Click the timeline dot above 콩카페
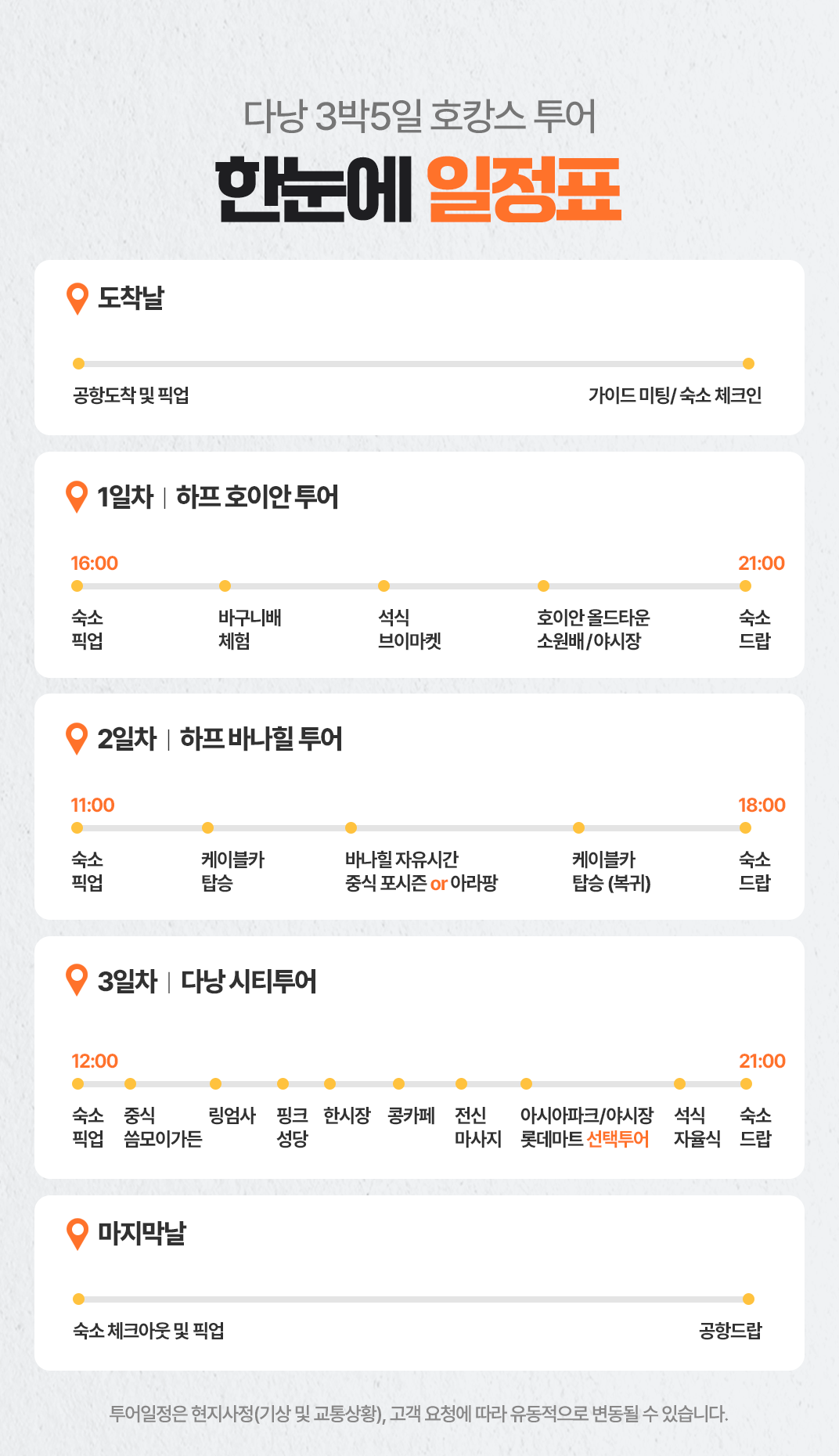The width and height of the screenshot is (839, 1456). (398, 1084)
